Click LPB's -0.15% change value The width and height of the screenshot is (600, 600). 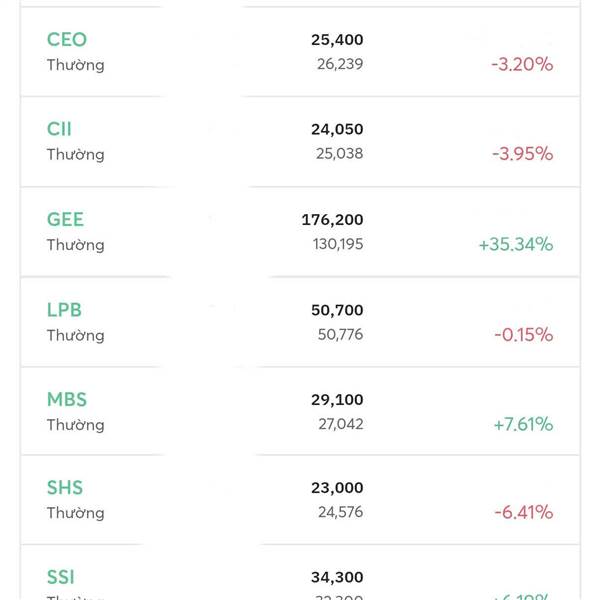tap(523, 335)
